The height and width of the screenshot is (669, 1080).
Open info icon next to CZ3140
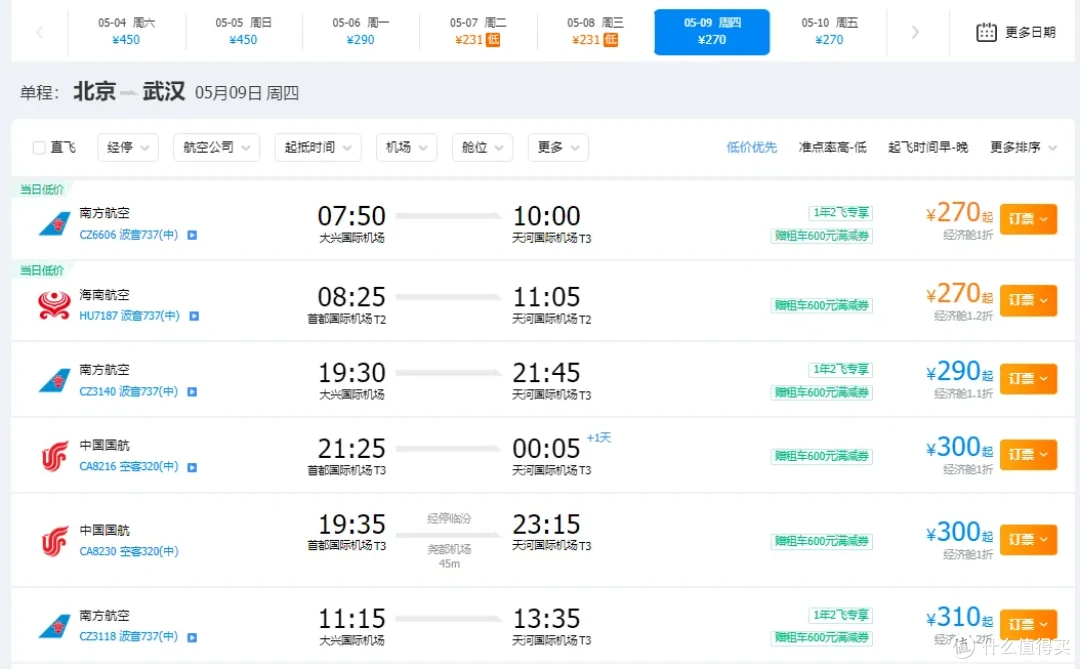(x=192, y=391)
